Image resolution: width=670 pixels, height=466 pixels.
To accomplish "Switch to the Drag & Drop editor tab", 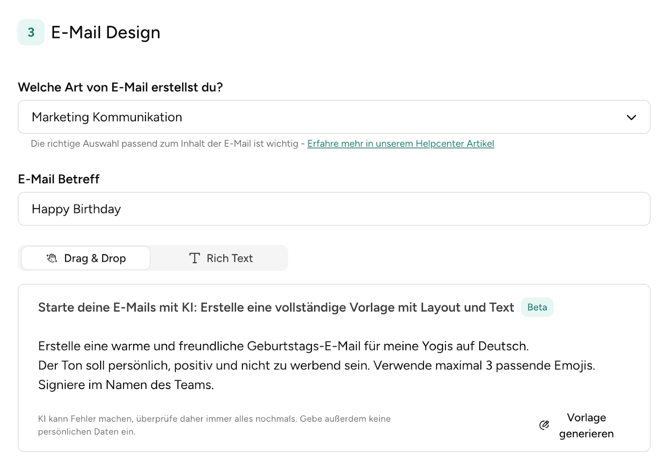I will pyautogui.click(x=86, y=258).
